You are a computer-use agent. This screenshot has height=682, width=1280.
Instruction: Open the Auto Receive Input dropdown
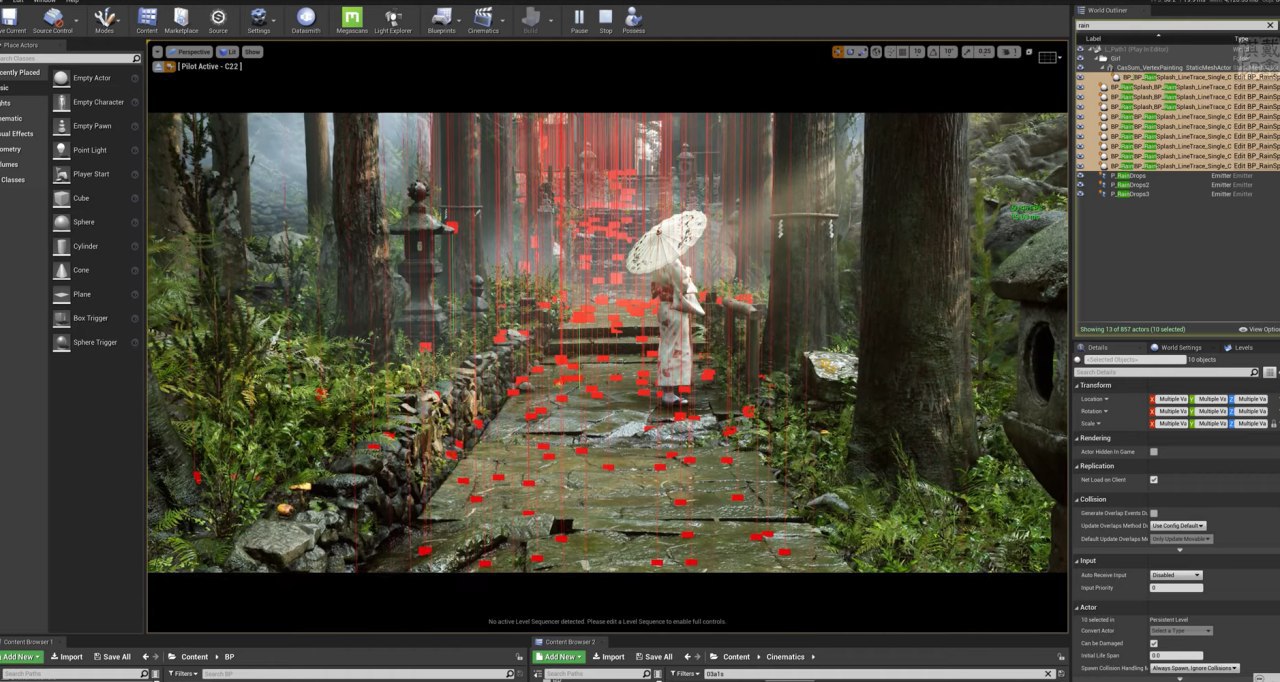point(1175,575)
